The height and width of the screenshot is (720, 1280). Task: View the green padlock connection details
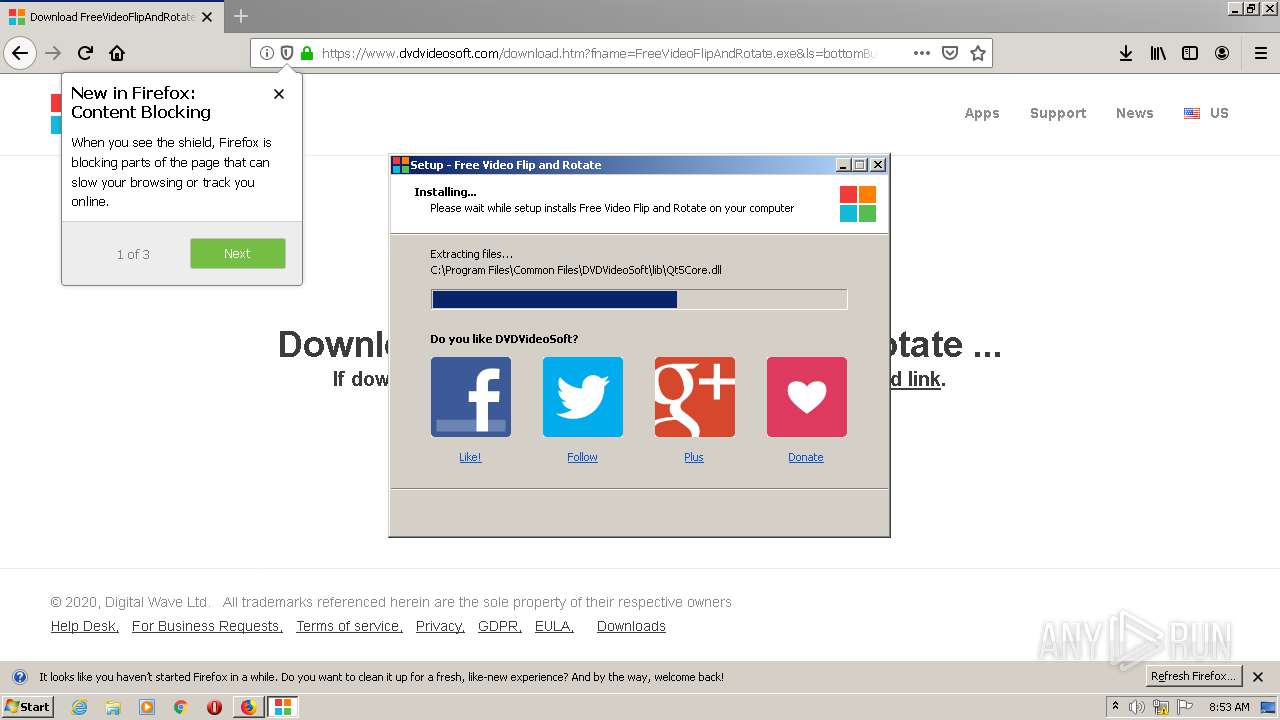click(307, 53)
